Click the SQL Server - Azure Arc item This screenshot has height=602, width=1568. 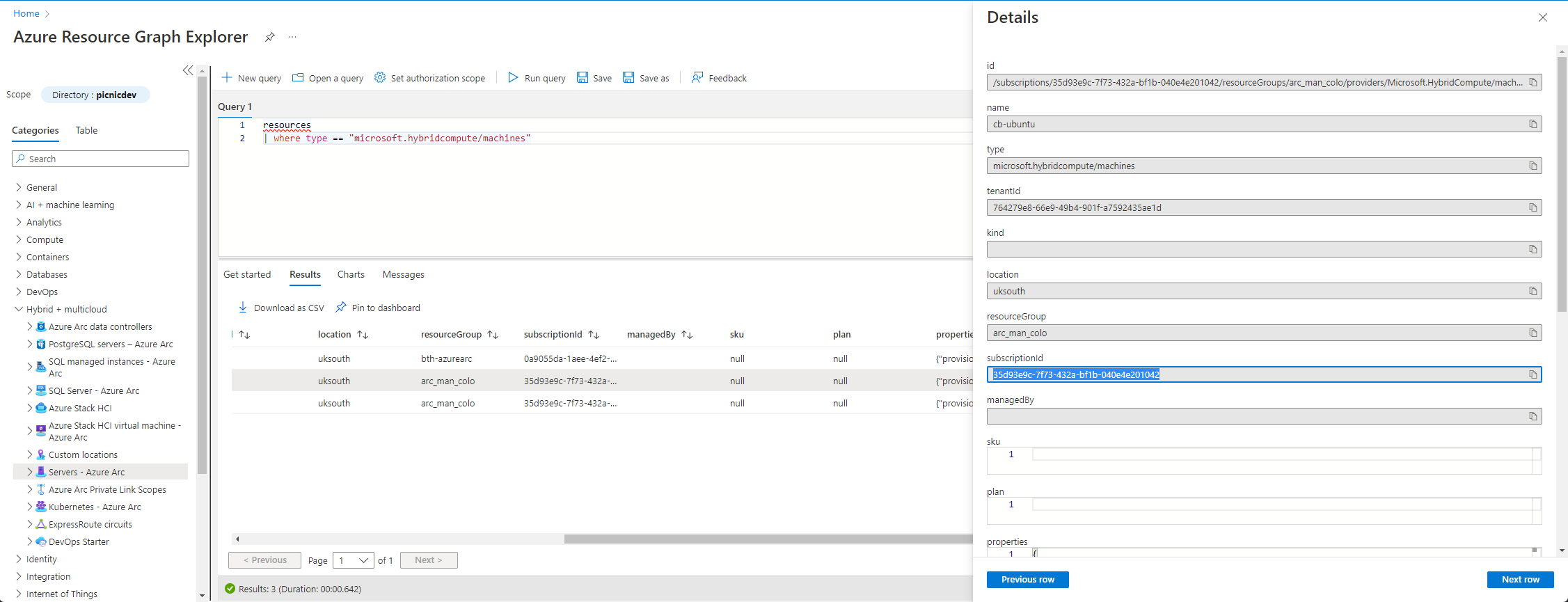94,390
